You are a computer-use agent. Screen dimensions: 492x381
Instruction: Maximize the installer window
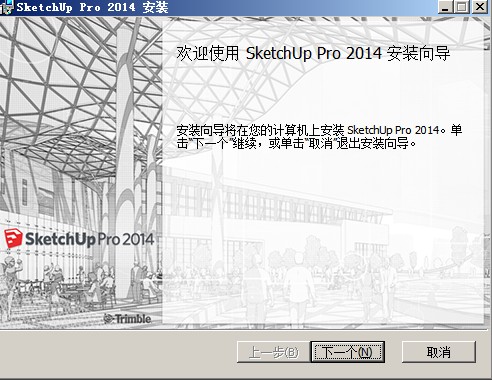point(462,7)
